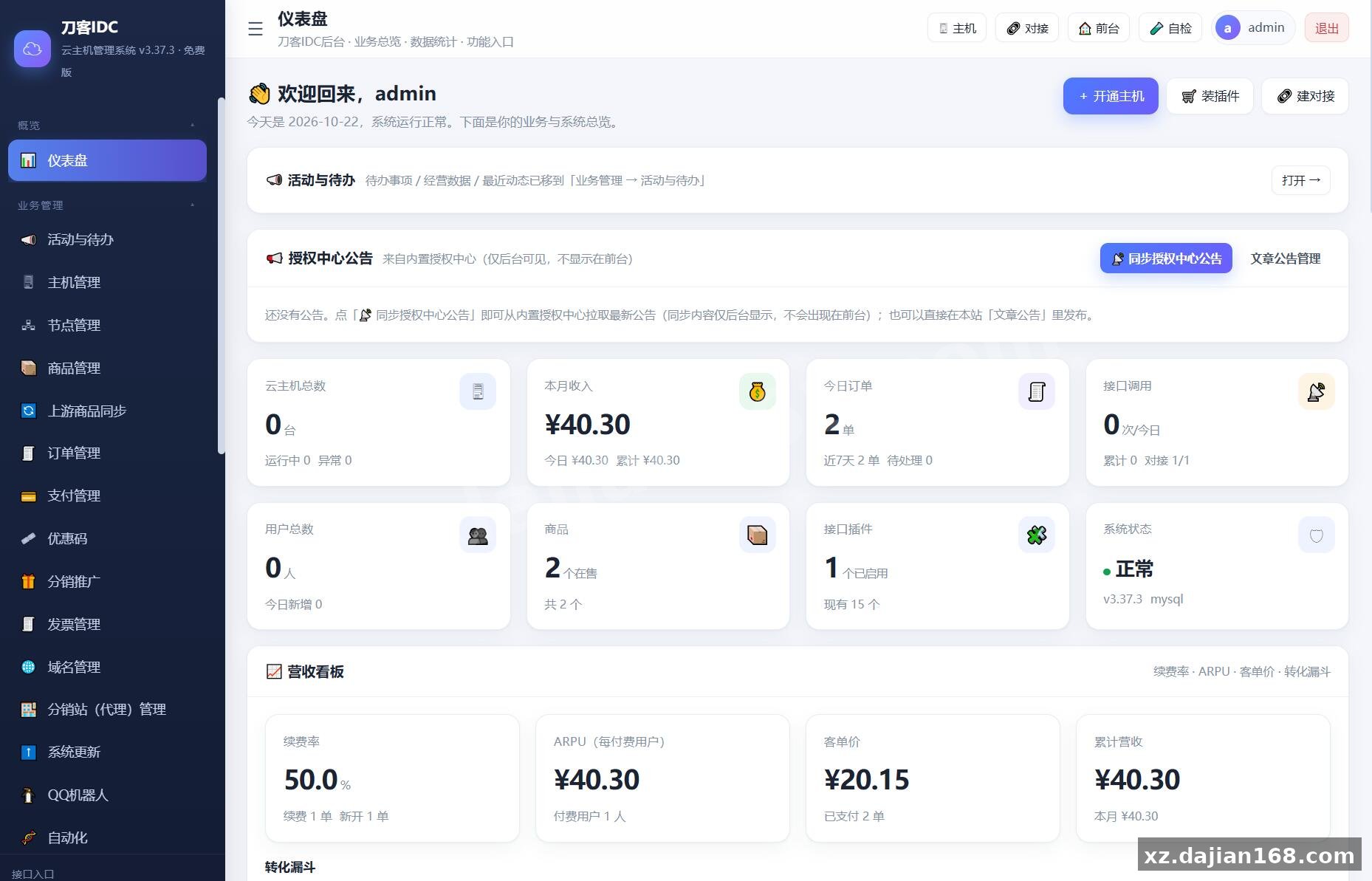Click 前台 button in top bar

[1099, 28]
